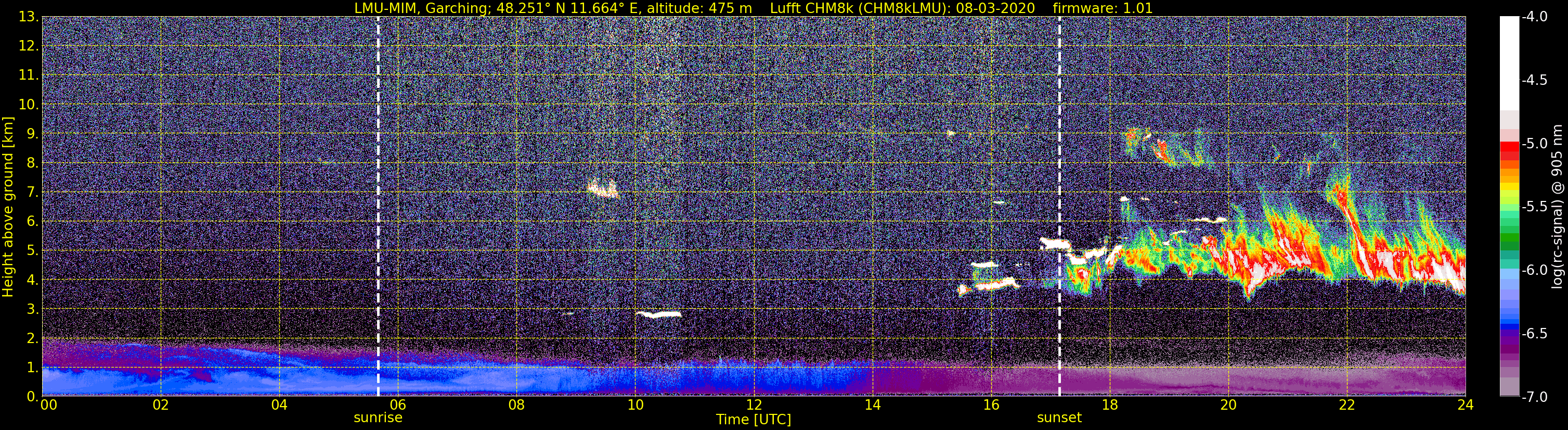This screenshot has height=430, width=1568.
Task: Click the time tick label '00'
Action: (49, 405)
